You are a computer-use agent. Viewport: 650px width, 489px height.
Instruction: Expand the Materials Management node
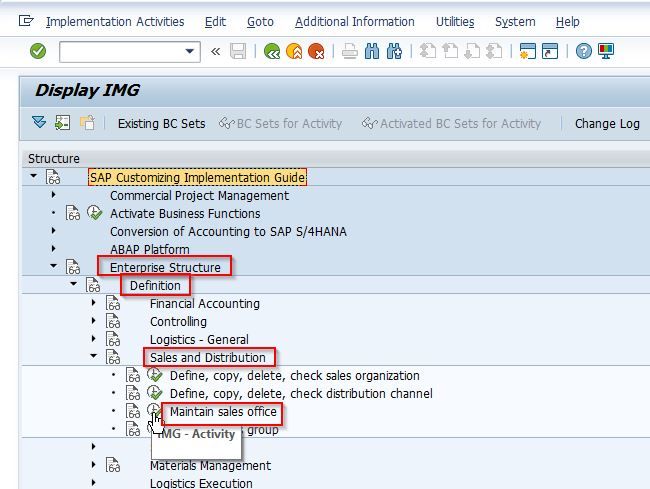tap(94, 465)
